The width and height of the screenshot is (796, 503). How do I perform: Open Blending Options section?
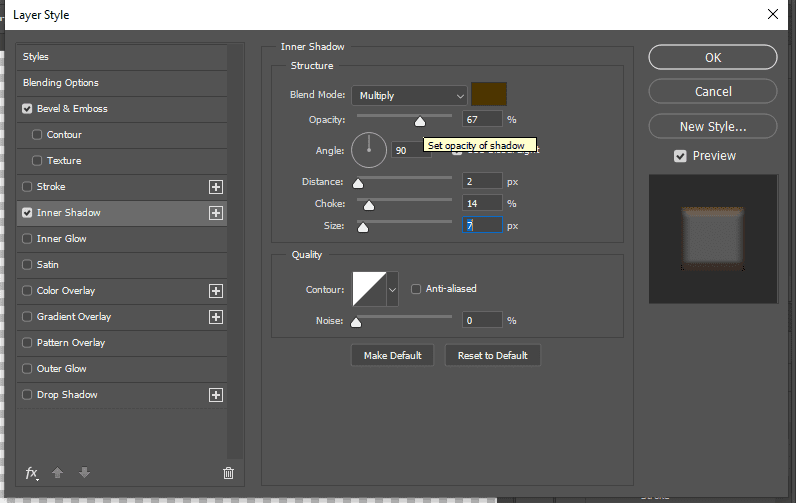click(122, 83)
